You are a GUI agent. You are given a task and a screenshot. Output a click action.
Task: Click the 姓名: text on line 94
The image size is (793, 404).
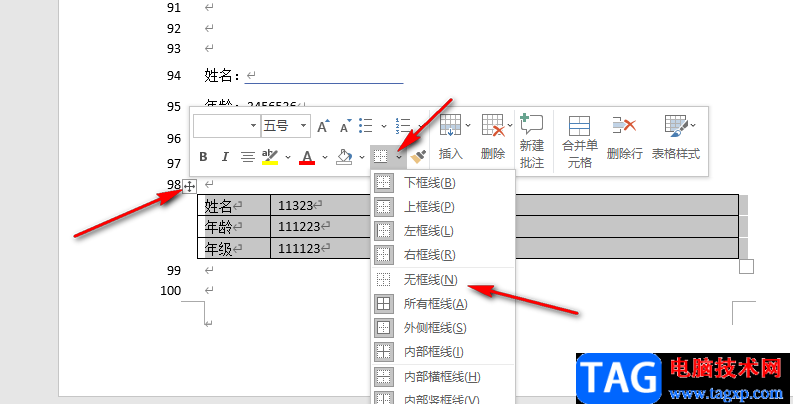pos(222,76)
